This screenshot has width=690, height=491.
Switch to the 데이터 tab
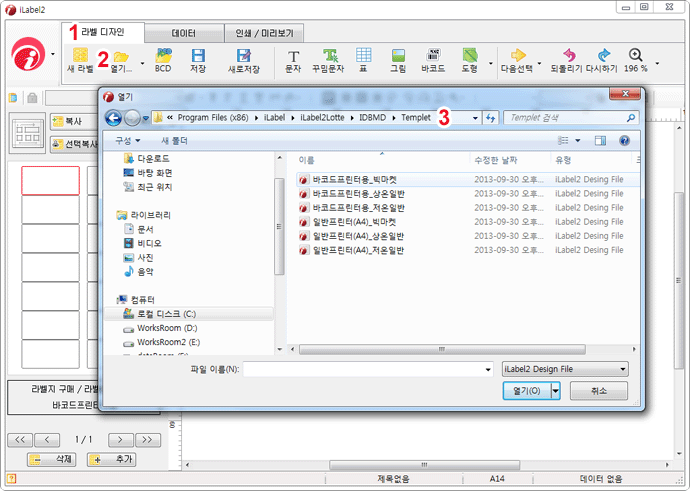pyautogui.click(x=184, y=33)
